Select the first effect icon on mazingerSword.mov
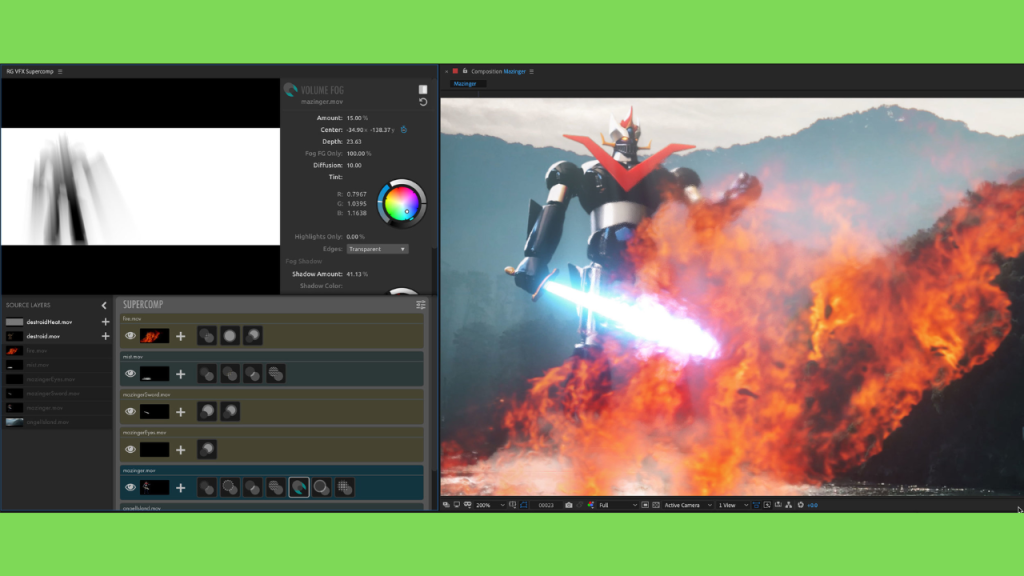This screenshot has height=576, width=1024. coord(207,411)
